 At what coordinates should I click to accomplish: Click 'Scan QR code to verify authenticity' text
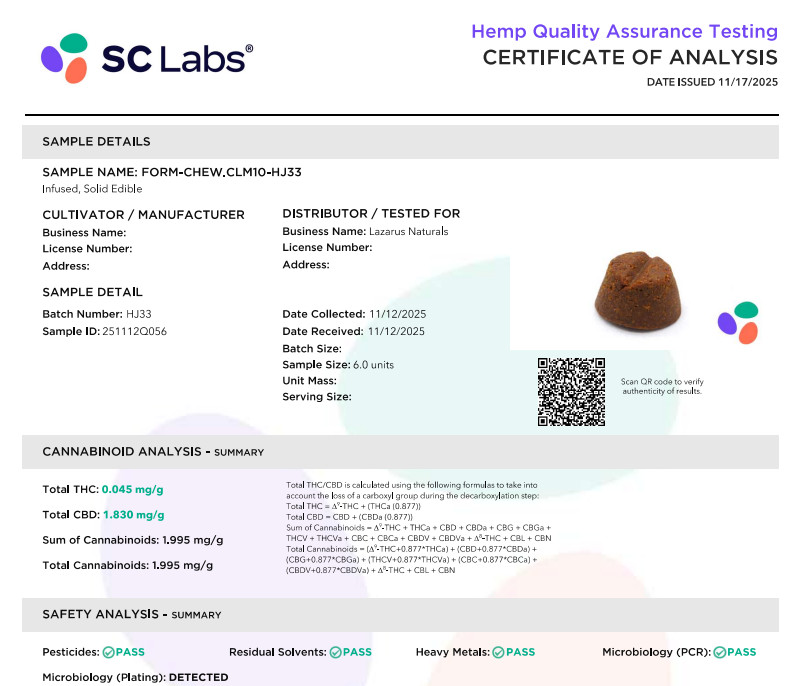(x=662, y=387)
